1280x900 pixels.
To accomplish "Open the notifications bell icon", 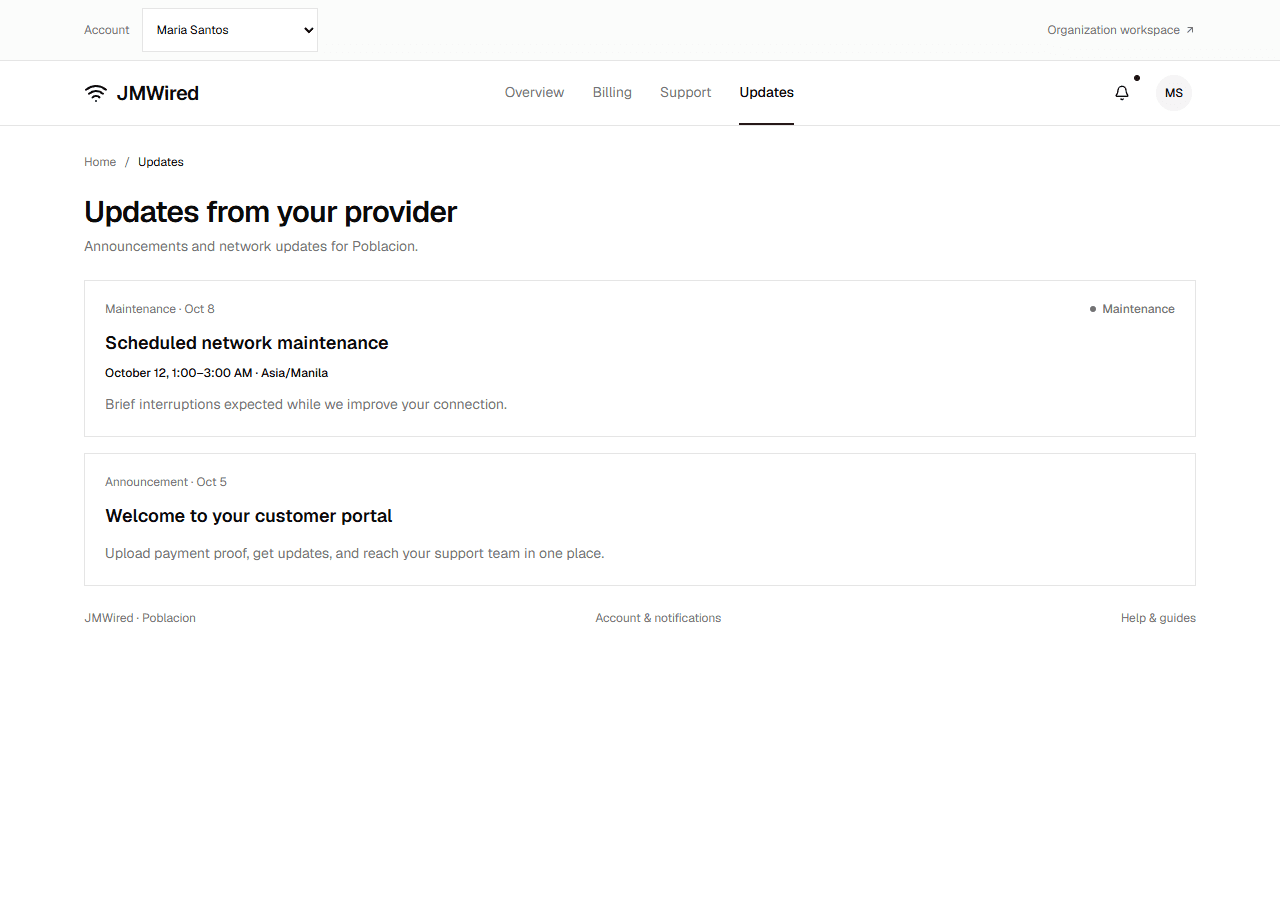I will coord(1122,93).
